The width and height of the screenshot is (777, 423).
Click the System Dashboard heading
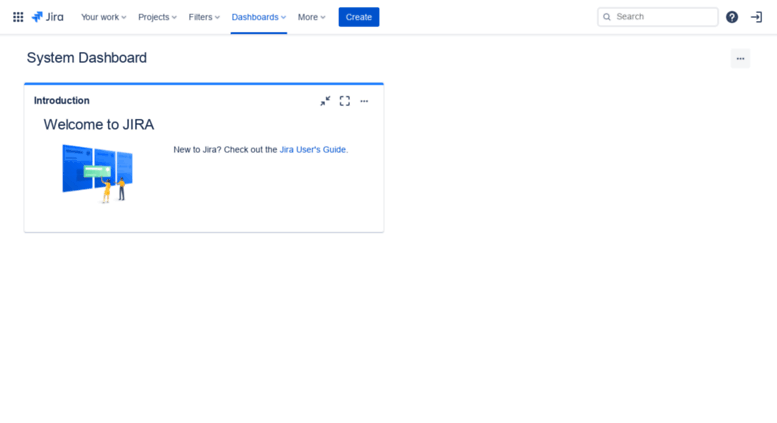click(x=87, y=58)
